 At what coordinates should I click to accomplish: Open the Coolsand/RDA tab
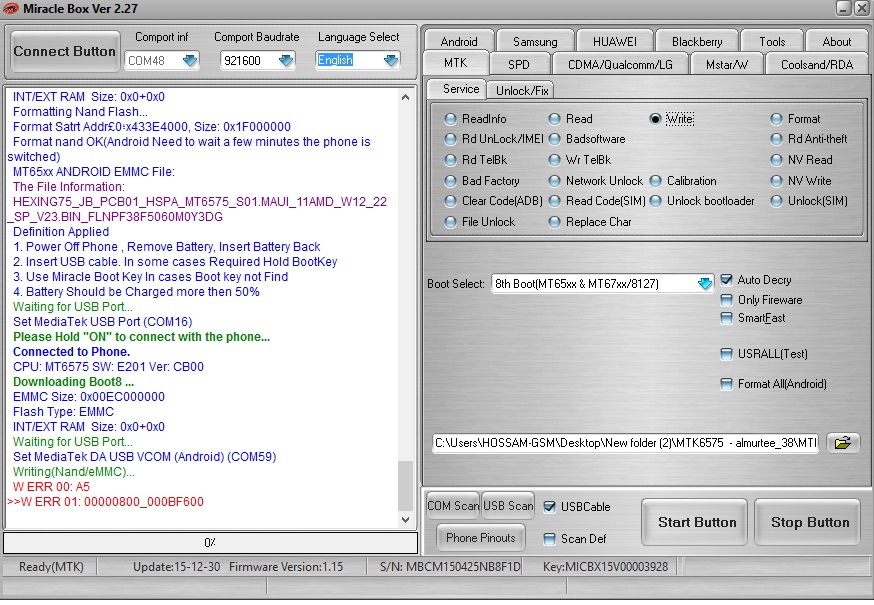pos(817,64)
